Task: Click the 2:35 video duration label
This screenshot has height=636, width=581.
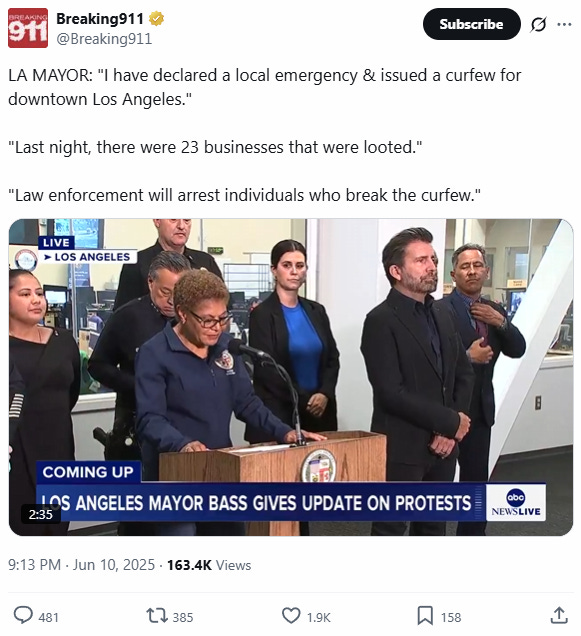Action: (41, 514)
